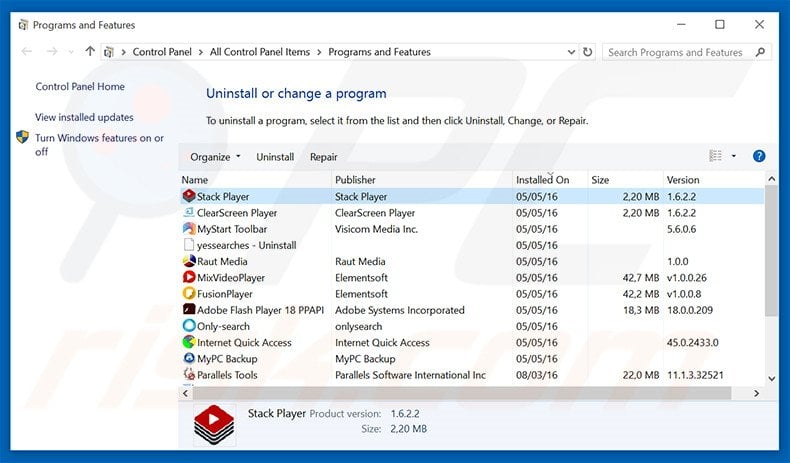Screen dimensions: 790x463
Task: Go up one level with the up arrow
Action: click(x=90, y=51)
